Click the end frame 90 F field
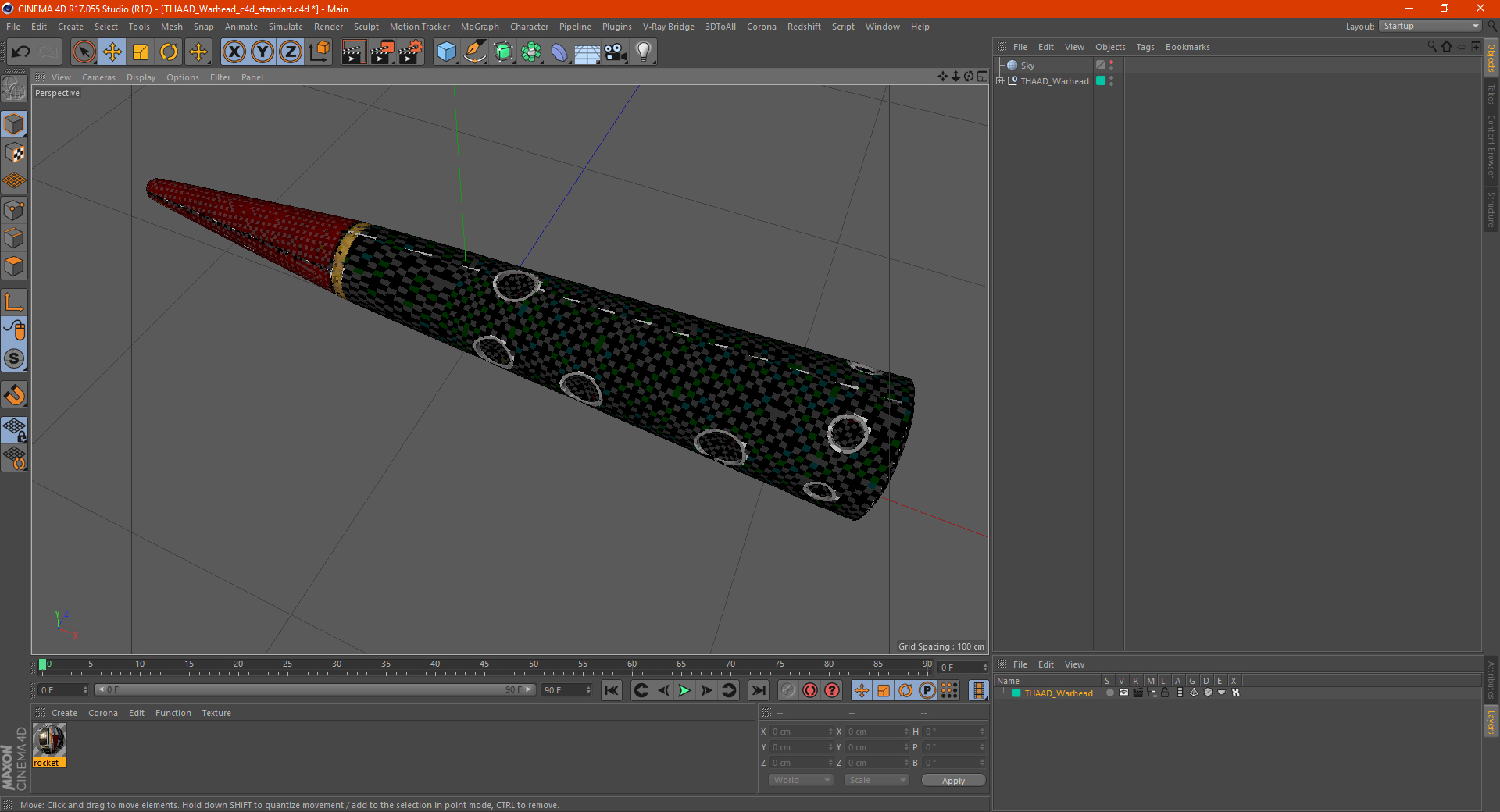Image resolution: width=1500 pixels, height=812 pixels. 566,690
